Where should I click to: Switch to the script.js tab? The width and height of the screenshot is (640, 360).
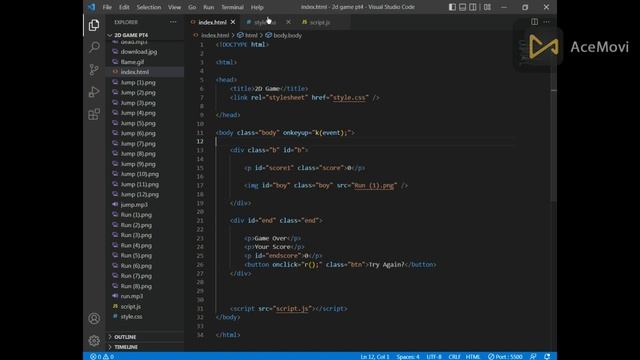pyautogui.click(x=320, y=22)
